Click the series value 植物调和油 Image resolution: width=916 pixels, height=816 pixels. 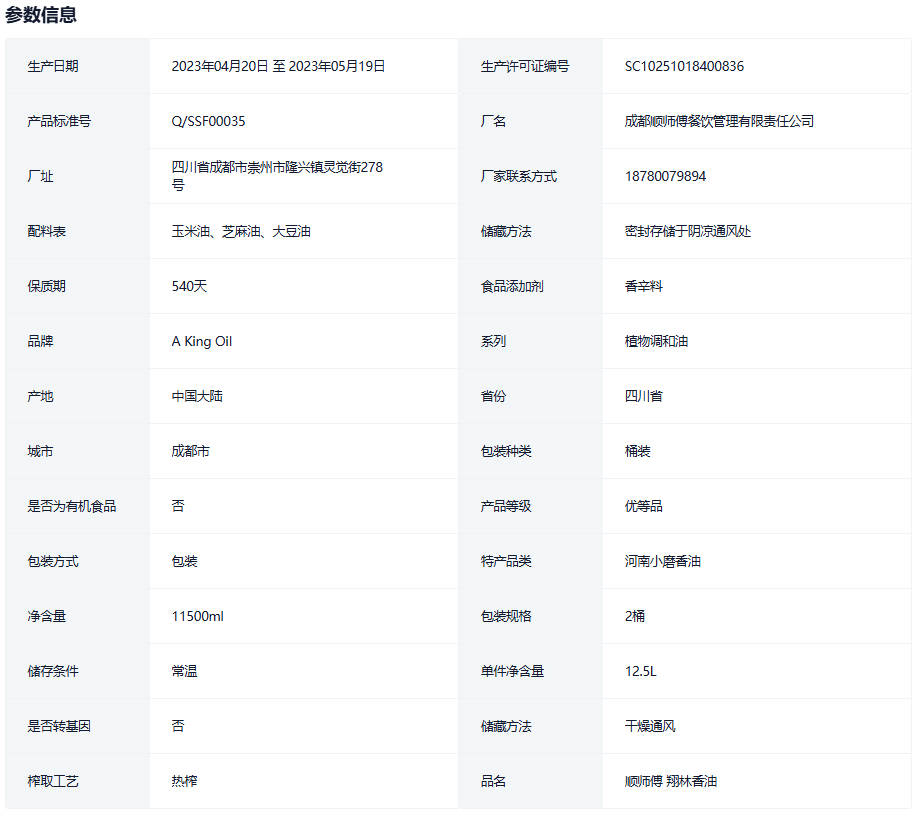[657, 341]
